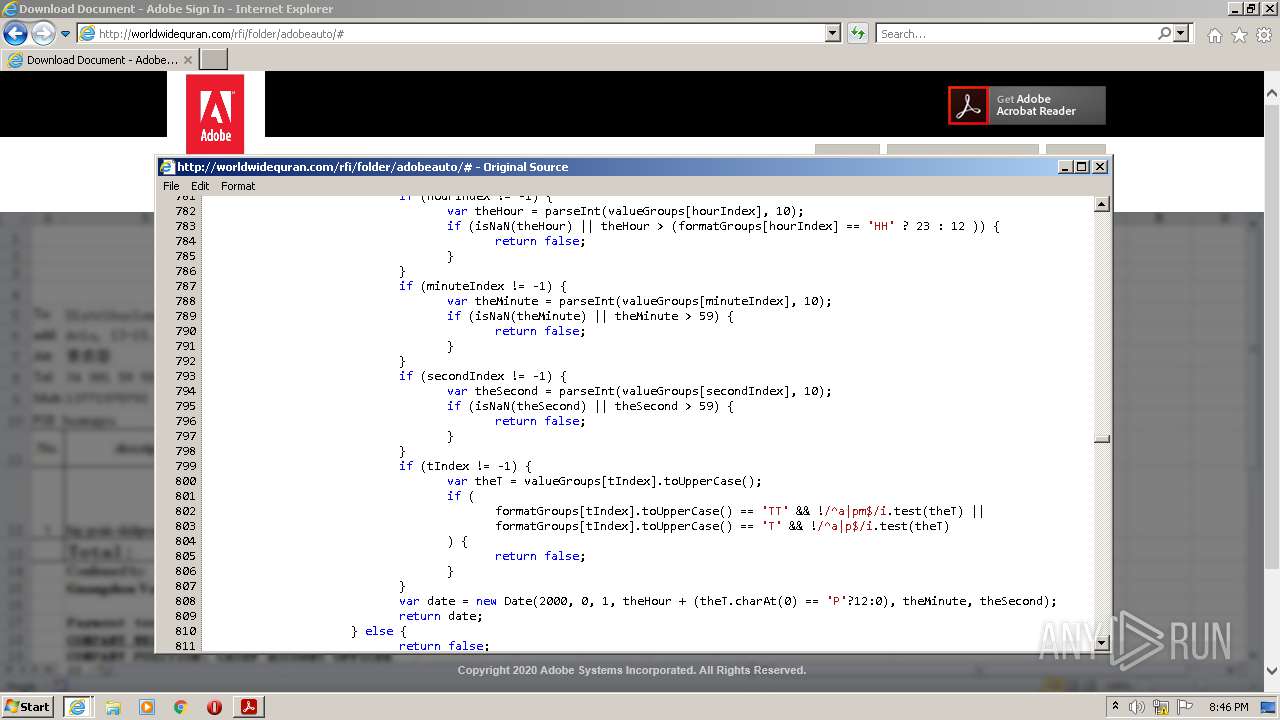Open the IE Tools gear icon
1280x720 pixels.
tap(1264, 35)
